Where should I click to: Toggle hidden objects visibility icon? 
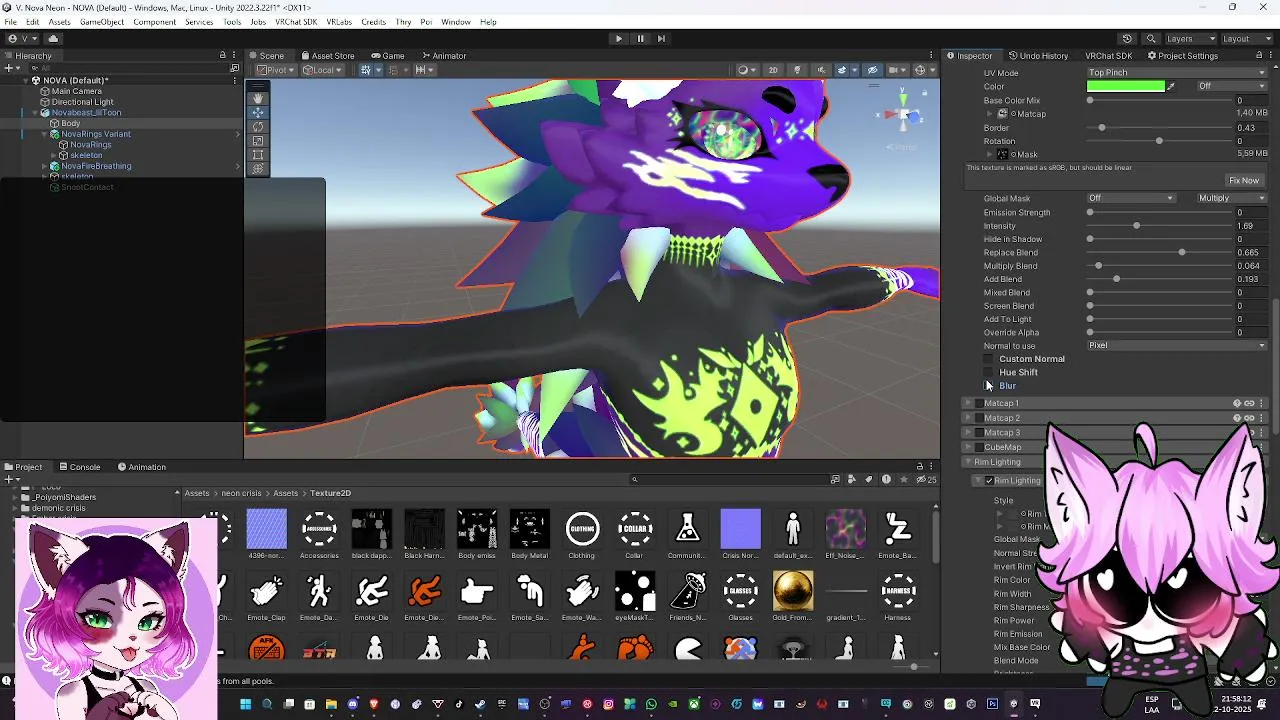(872, 70)
